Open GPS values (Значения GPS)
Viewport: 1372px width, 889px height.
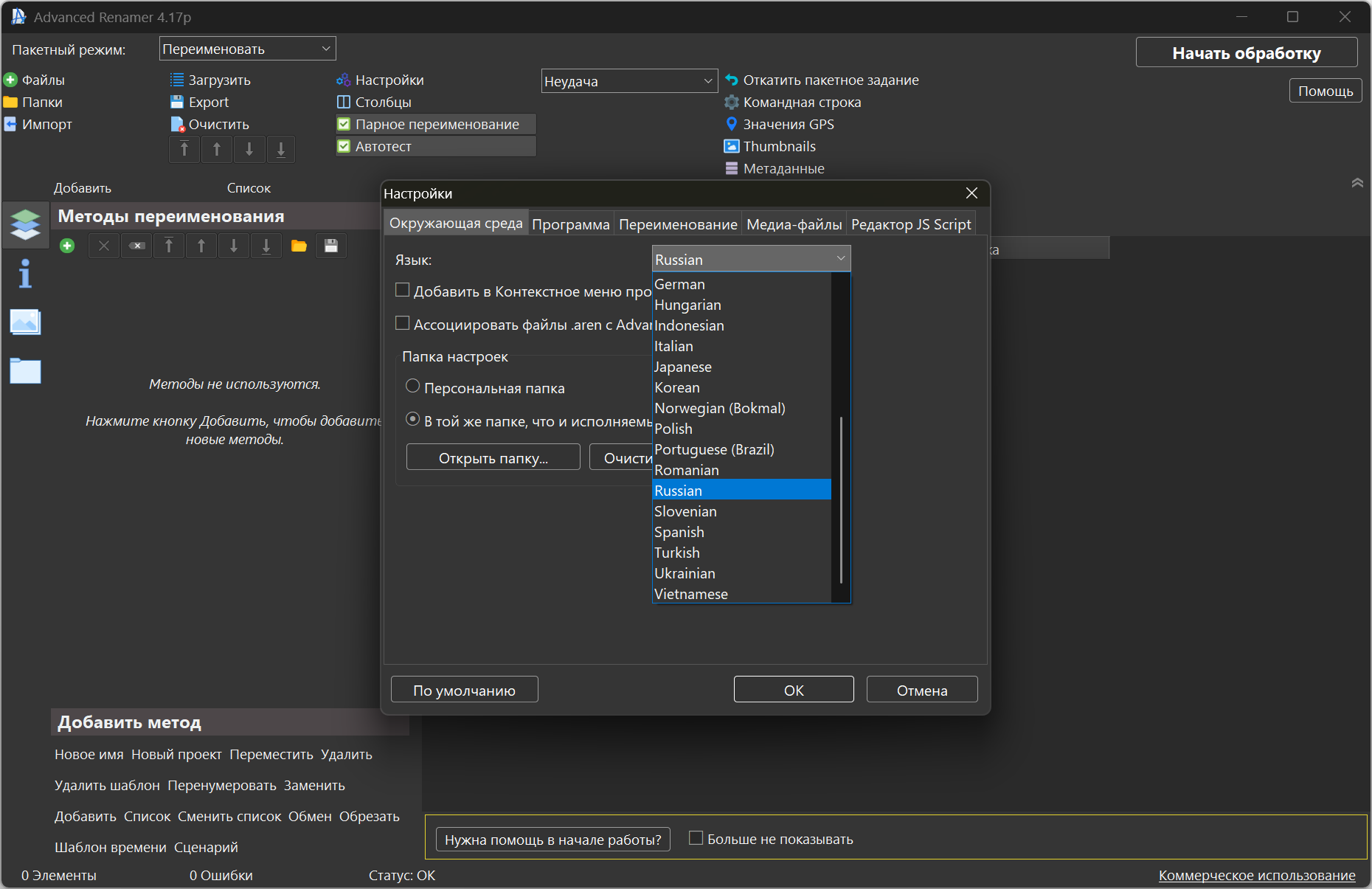(788, 124)
